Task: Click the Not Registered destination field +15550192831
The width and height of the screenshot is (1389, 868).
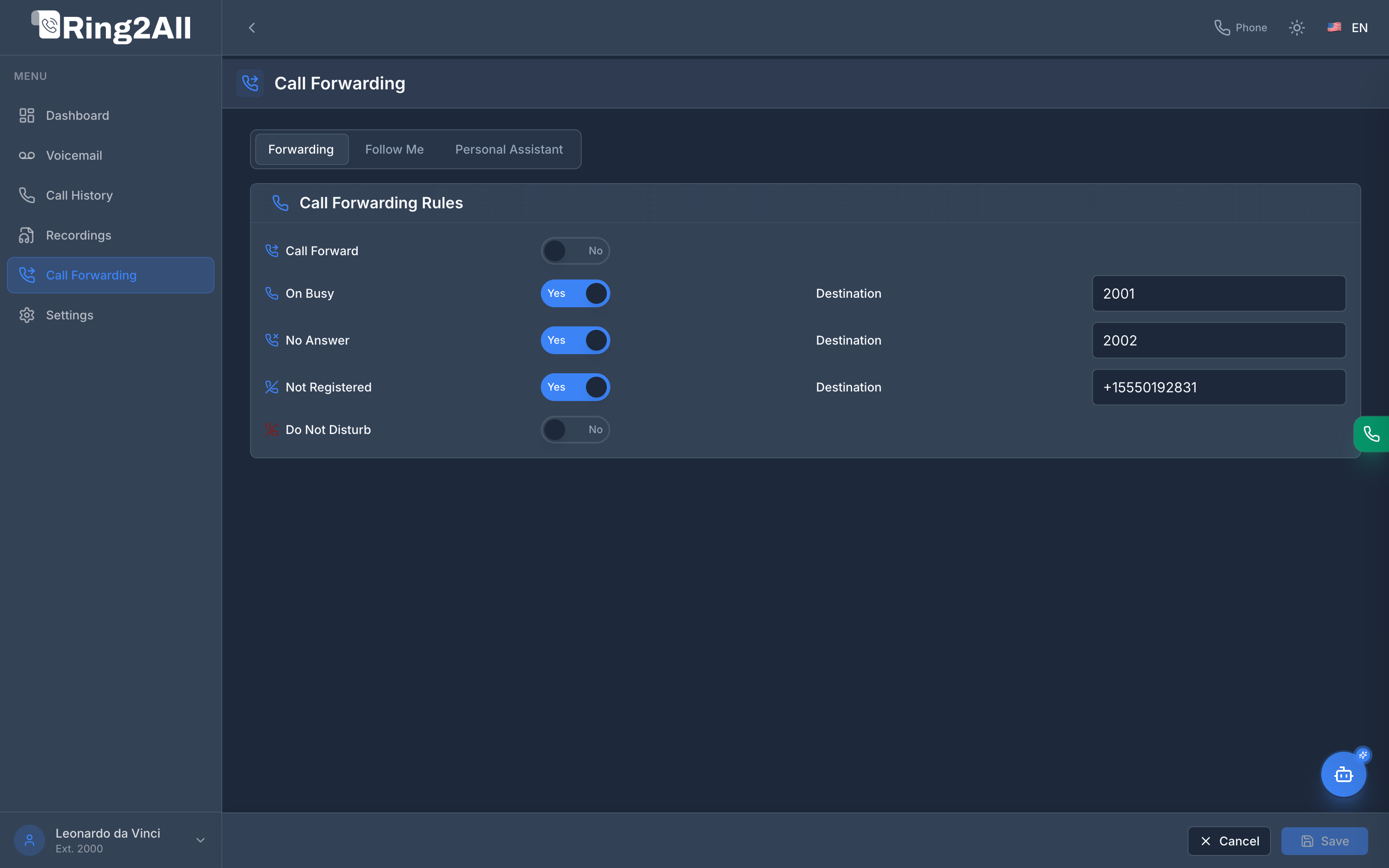Action: click(x=1218, y=388)
